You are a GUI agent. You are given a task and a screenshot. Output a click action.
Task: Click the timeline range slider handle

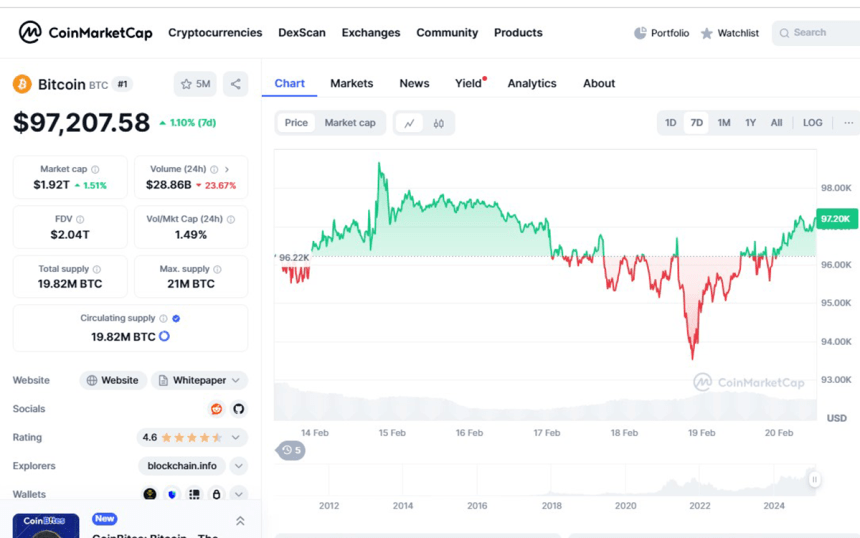point(814,480)
